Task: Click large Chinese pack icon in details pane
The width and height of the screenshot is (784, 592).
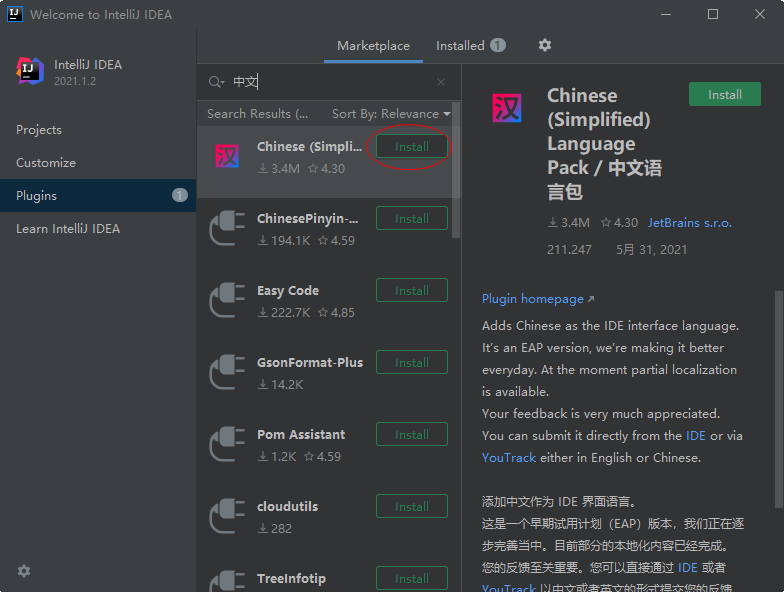Action: (x=507, y=108)
